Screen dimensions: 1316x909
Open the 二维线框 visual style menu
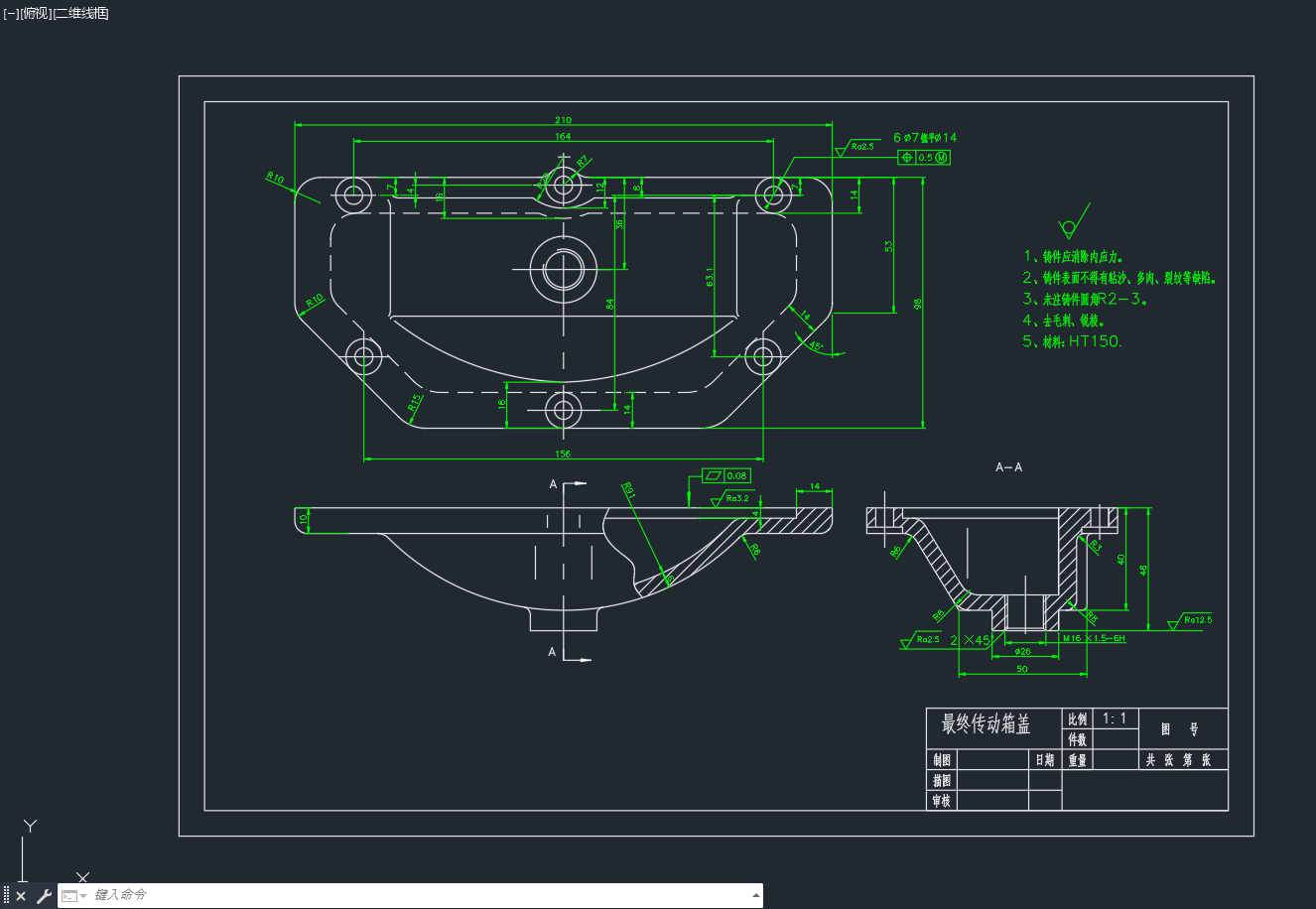pos(80,13)
